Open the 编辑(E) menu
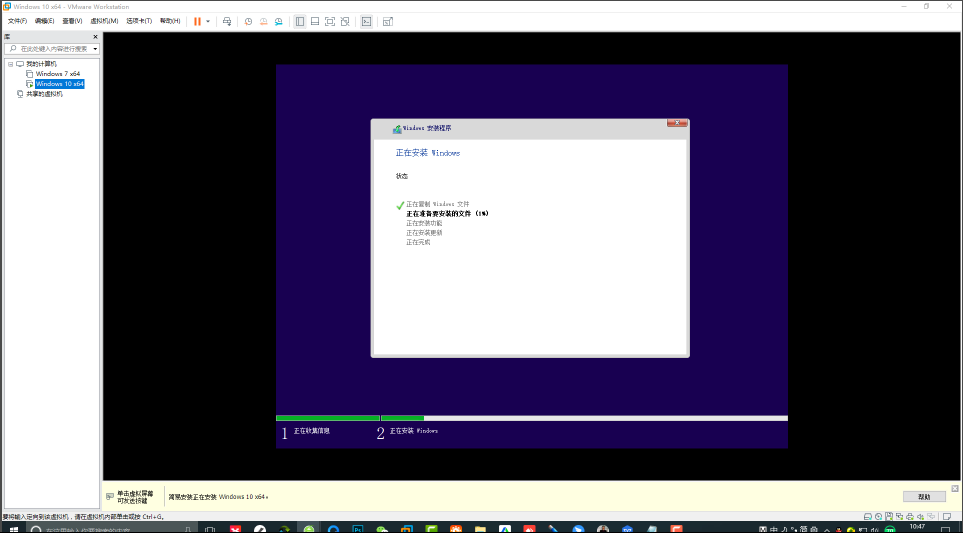 coord(44,21)
